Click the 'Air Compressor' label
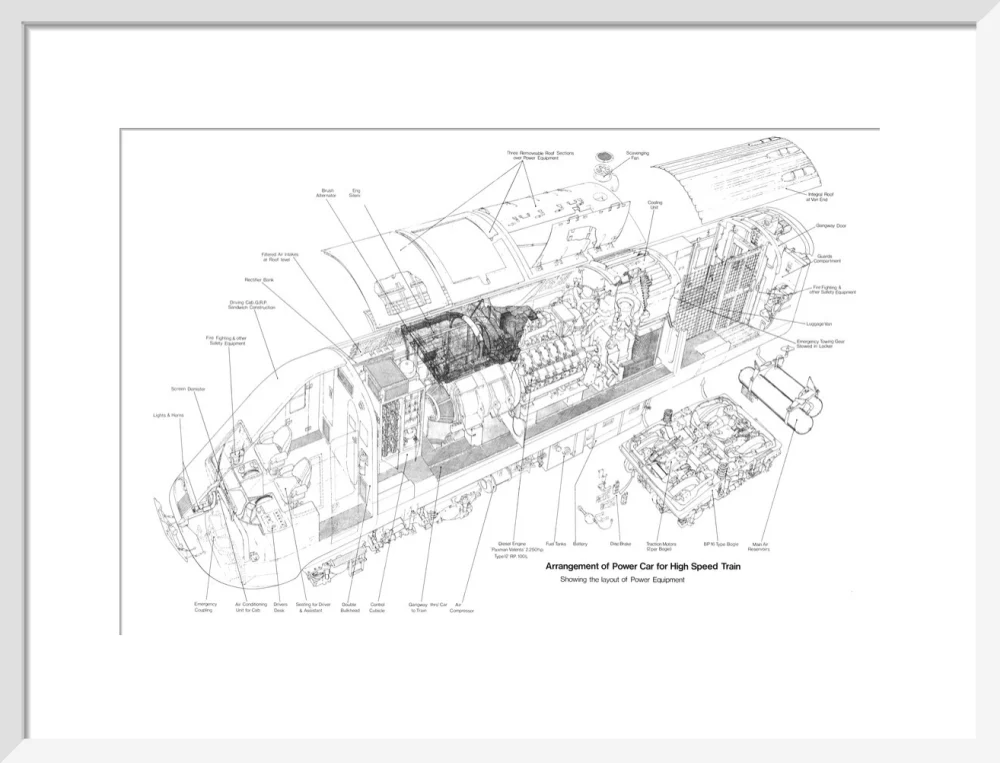This screenshot has width=1000, height=763. [x=462, y=607]
